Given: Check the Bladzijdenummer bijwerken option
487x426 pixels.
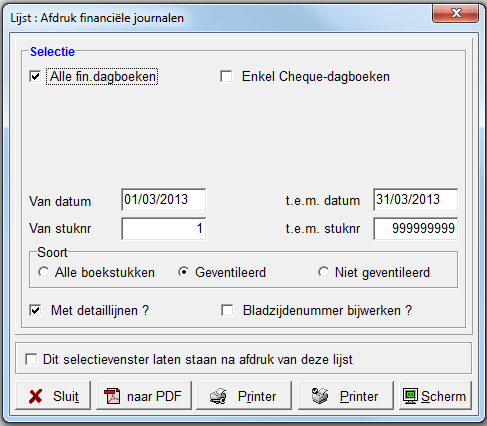Looking at the screenshot, I should coord(227,310).
